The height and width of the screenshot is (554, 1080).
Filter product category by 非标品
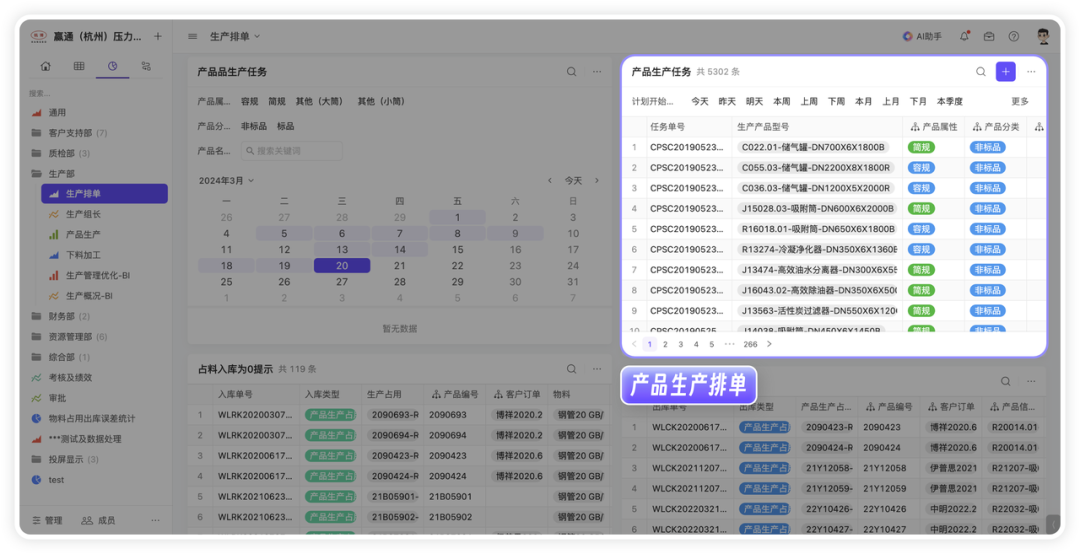tap(253, 126)
